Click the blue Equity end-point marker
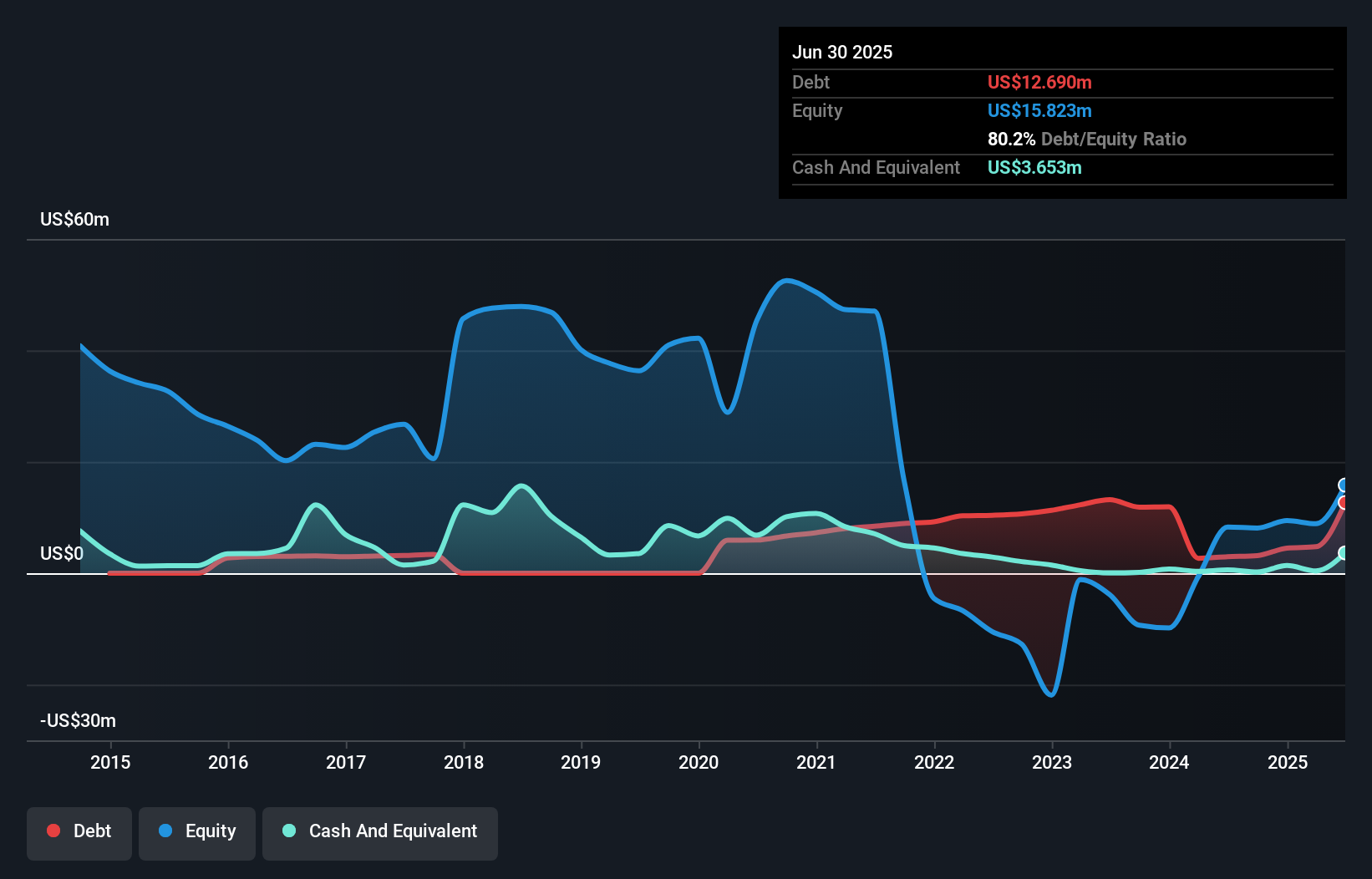 point(1344,485)
